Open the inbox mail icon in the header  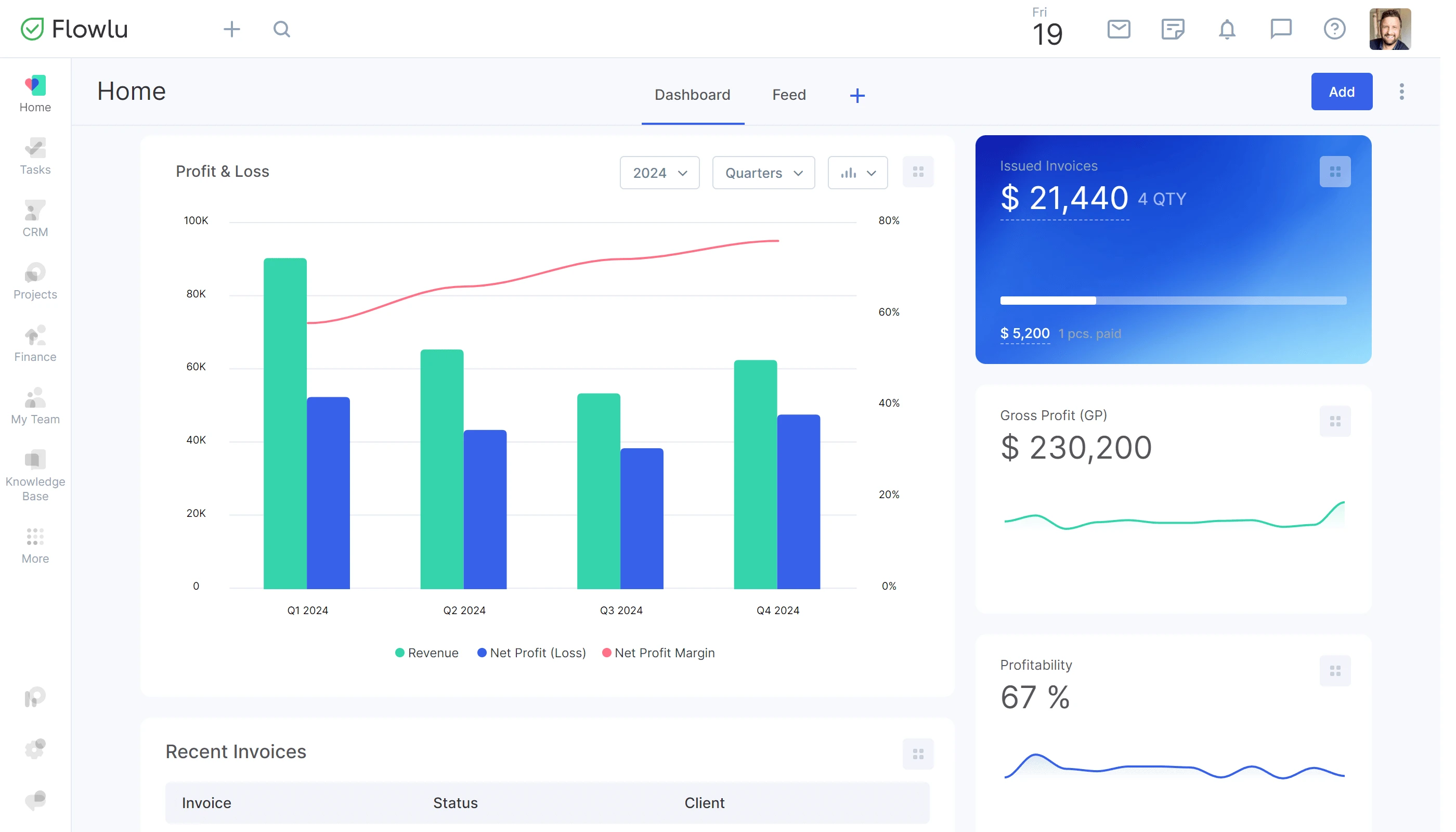1119,29
